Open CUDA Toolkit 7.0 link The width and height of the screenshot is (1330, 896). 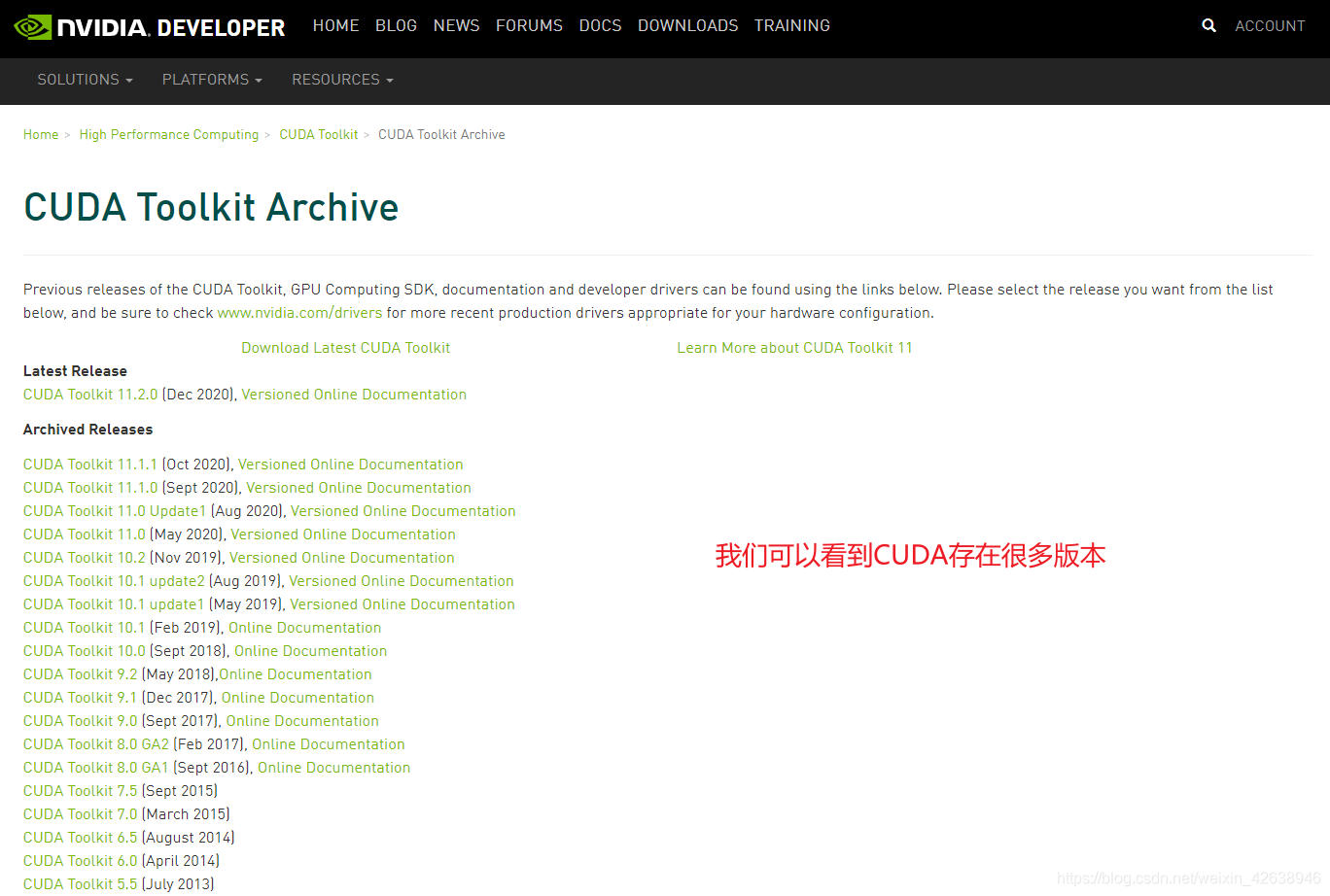pyautogui.click(x=81, y=814)
